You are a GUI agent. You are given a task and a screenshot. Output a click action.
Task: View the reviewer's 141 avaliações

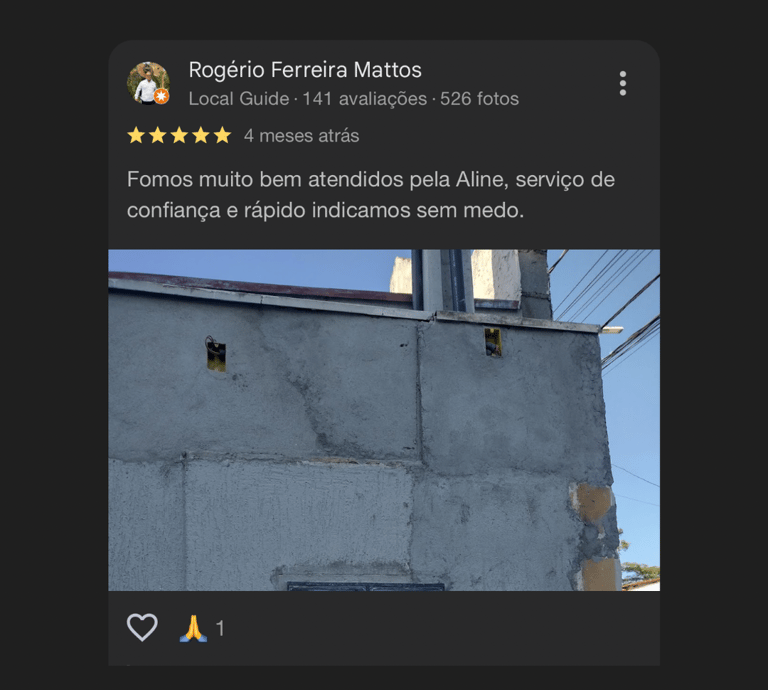[364, 99]
